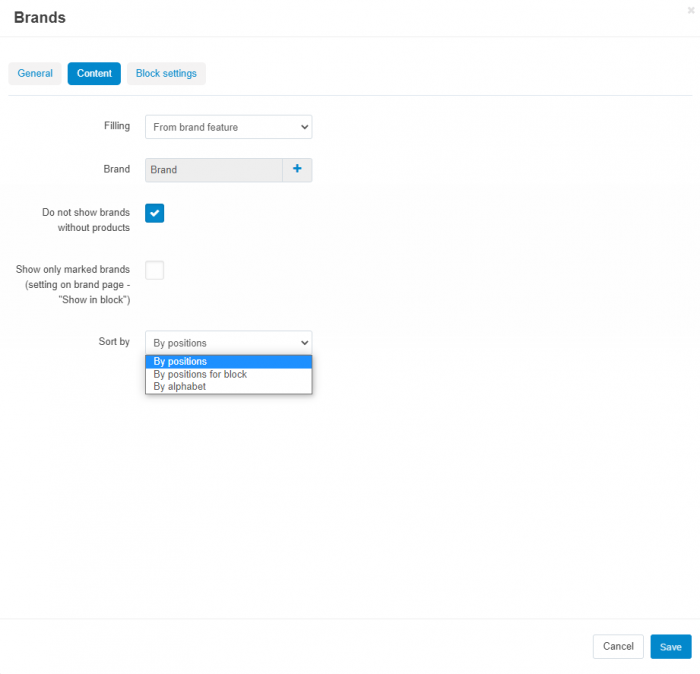Choose By positions for block option

(x=229, y=374)
